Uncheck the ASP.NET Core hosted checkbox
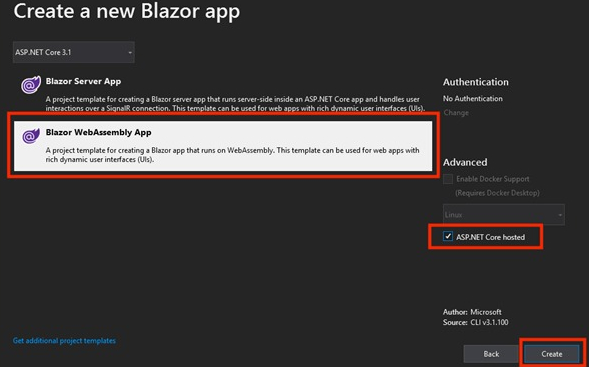 click(448, 237)
